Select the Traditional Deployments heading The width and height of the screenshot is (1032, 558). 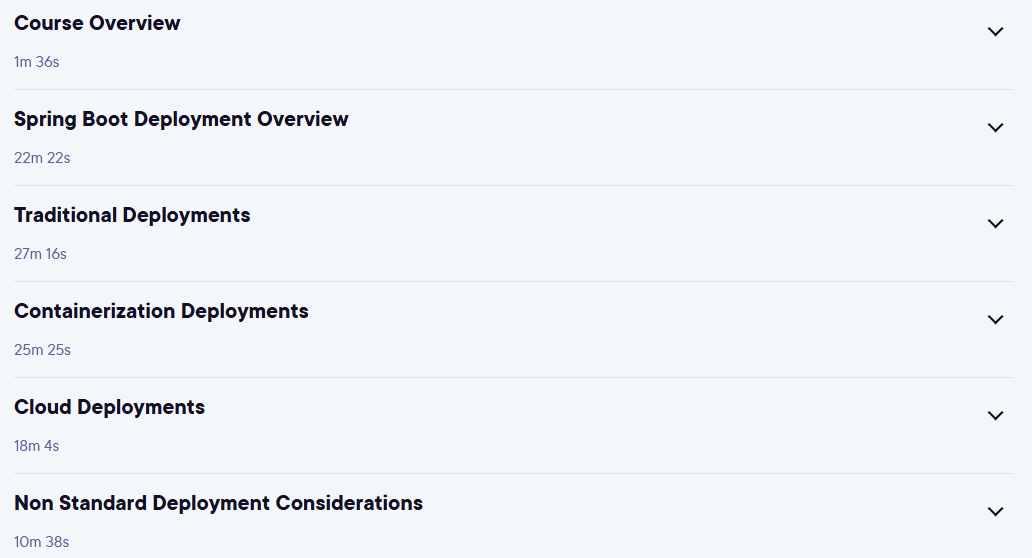[x=132, y=216]
